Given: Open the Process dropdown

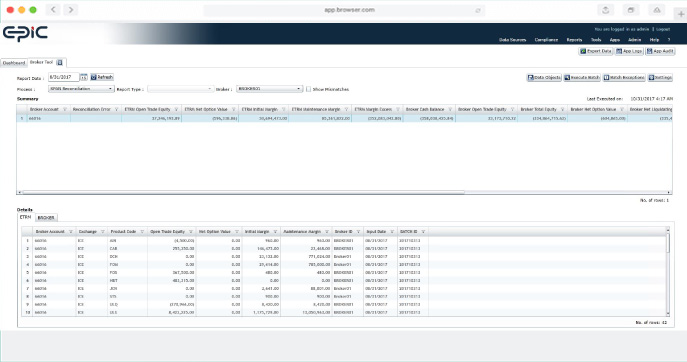Looking at the screenshot, I should (x=81, y=89).
